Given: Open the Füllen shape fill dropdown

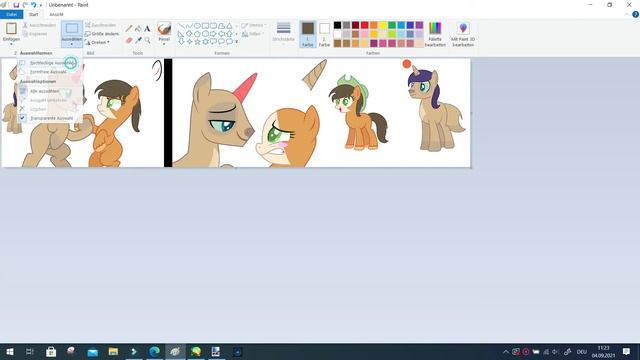Looking at the screenshot, I should coord(253,34).
